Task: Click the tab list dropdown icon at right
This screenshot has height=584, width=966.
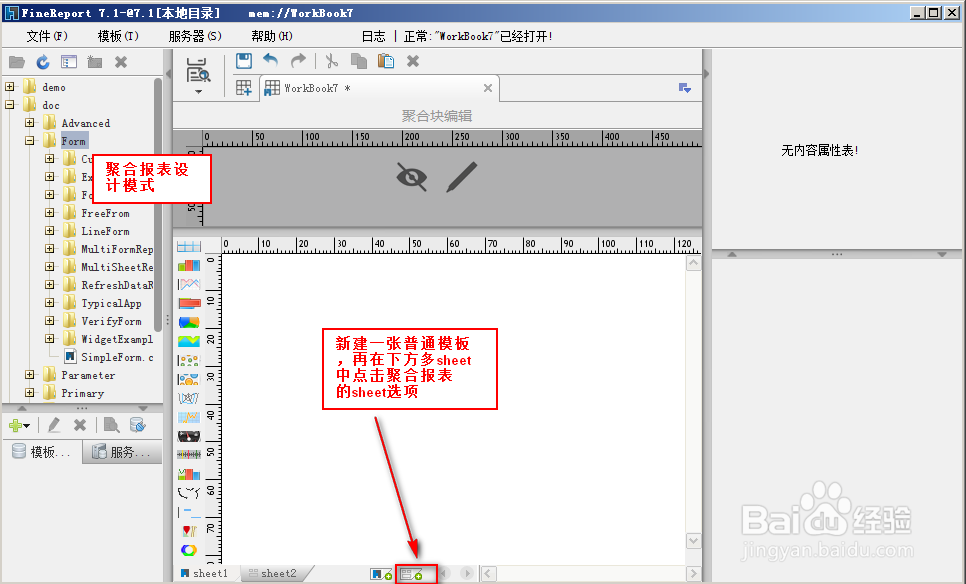Action: coord(684,88)
